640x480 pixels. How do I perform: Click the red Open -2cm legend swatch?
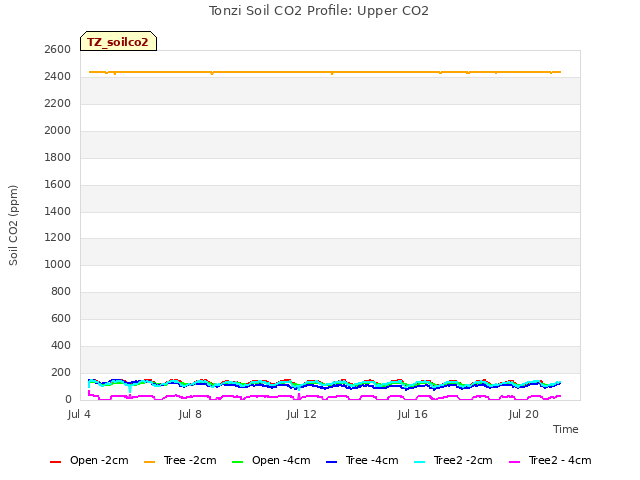[x=55, y=462]
